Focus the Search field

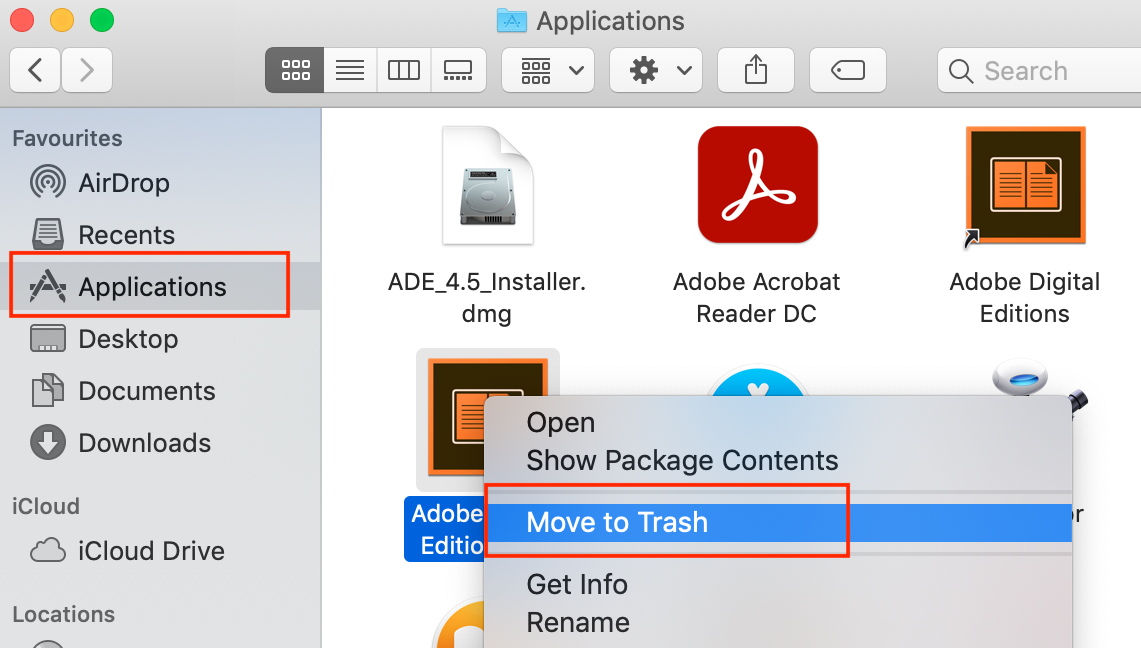pos(1039,71)
